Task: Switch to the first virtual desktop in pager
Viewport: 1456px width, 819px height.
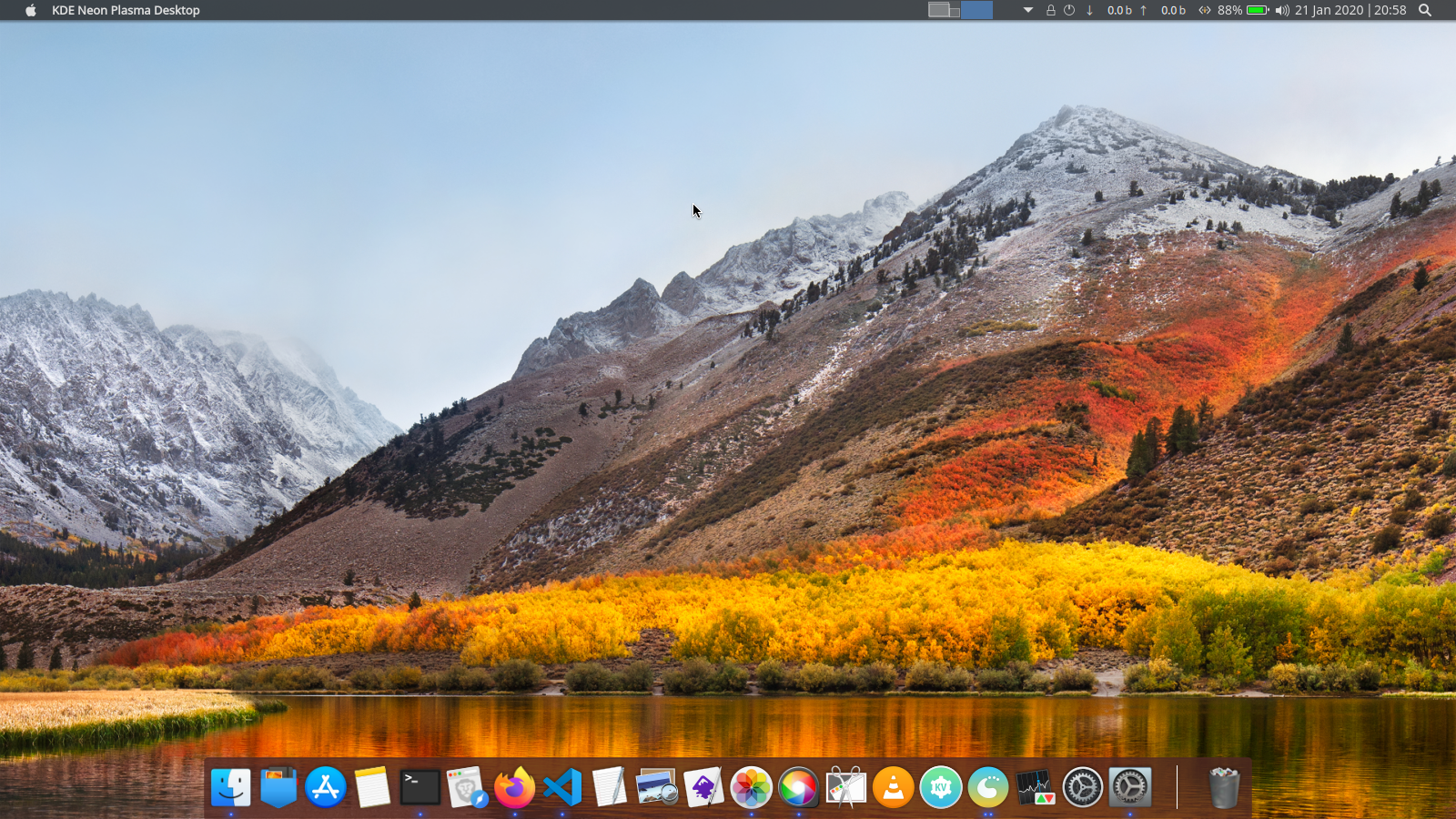Action: click(944, 10)
